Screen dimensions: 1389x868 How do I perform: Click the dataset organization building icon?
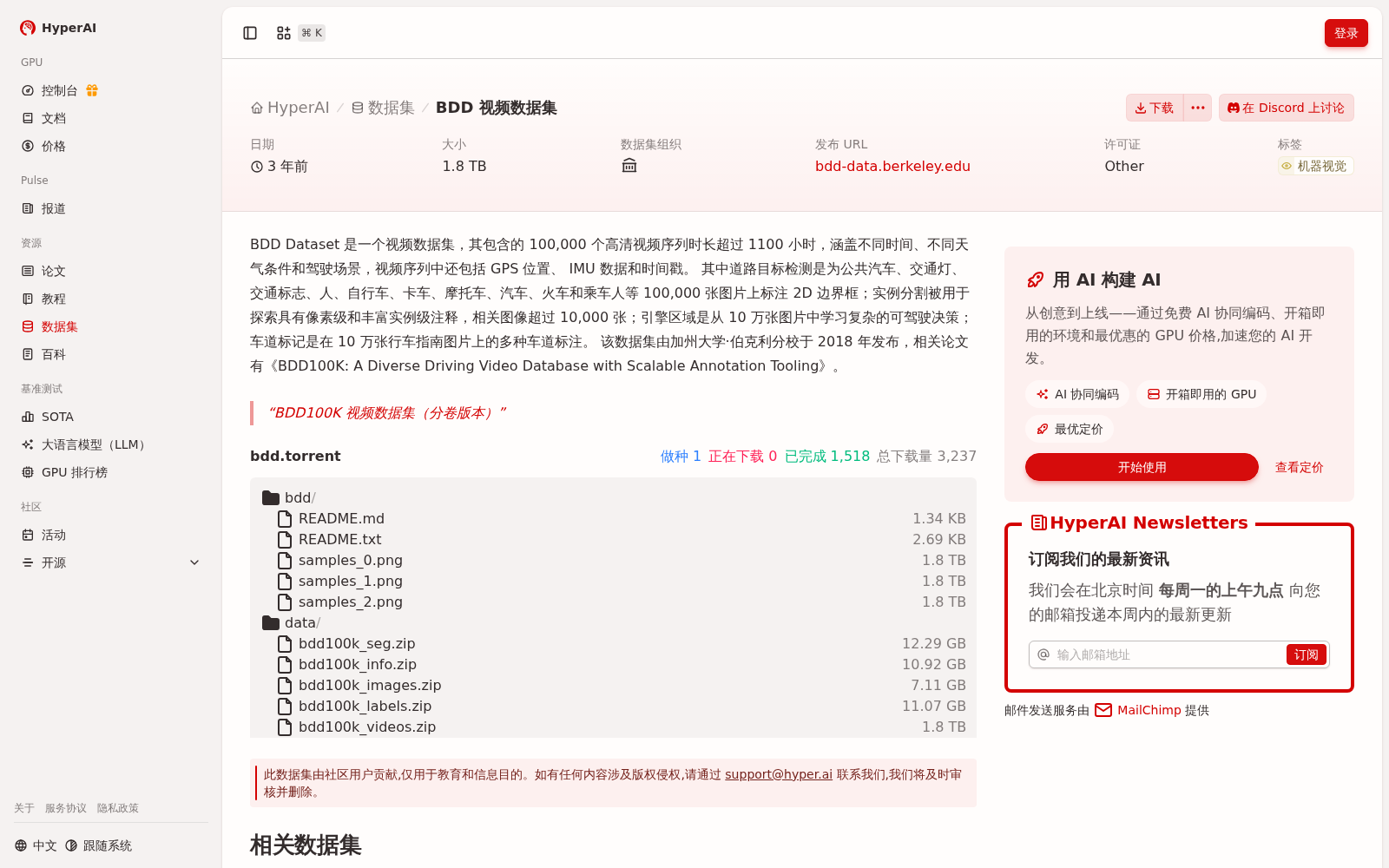(x=629, y=166)
